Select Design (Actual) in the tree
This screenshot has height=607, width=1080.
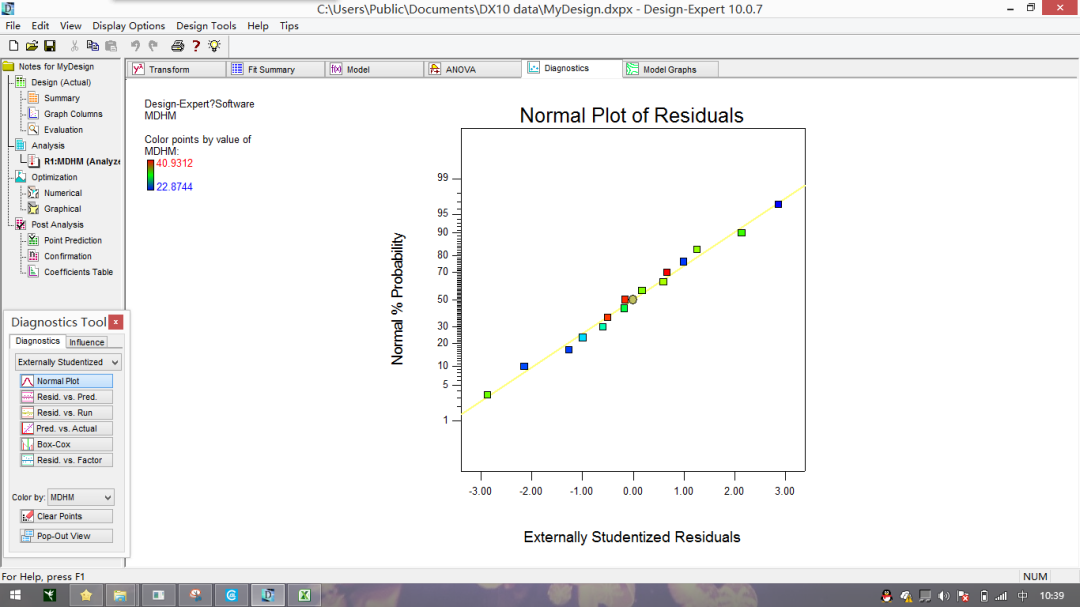tap(61, 83)
